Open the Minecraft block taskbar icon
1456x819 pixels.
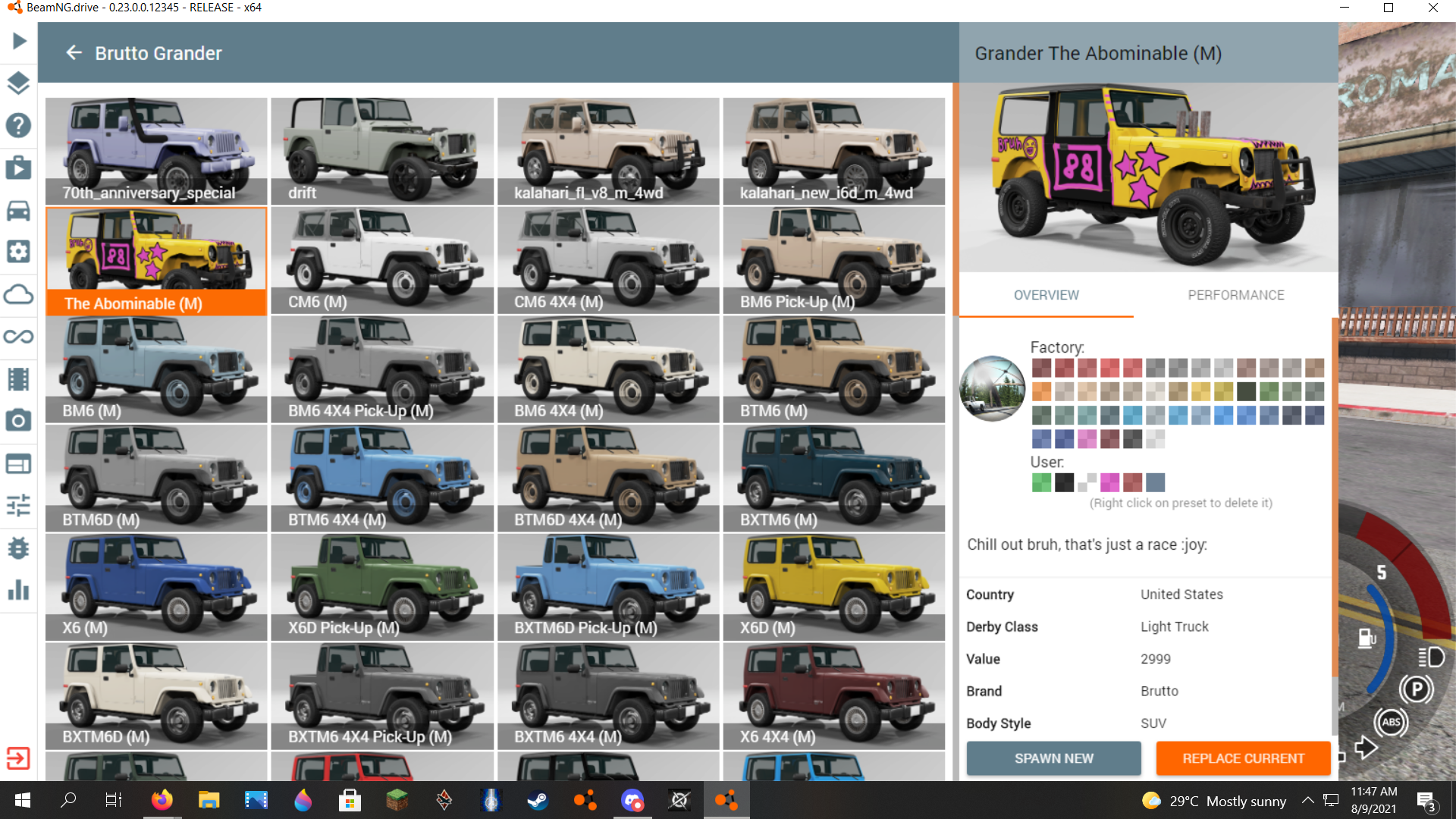click(397, 800)
